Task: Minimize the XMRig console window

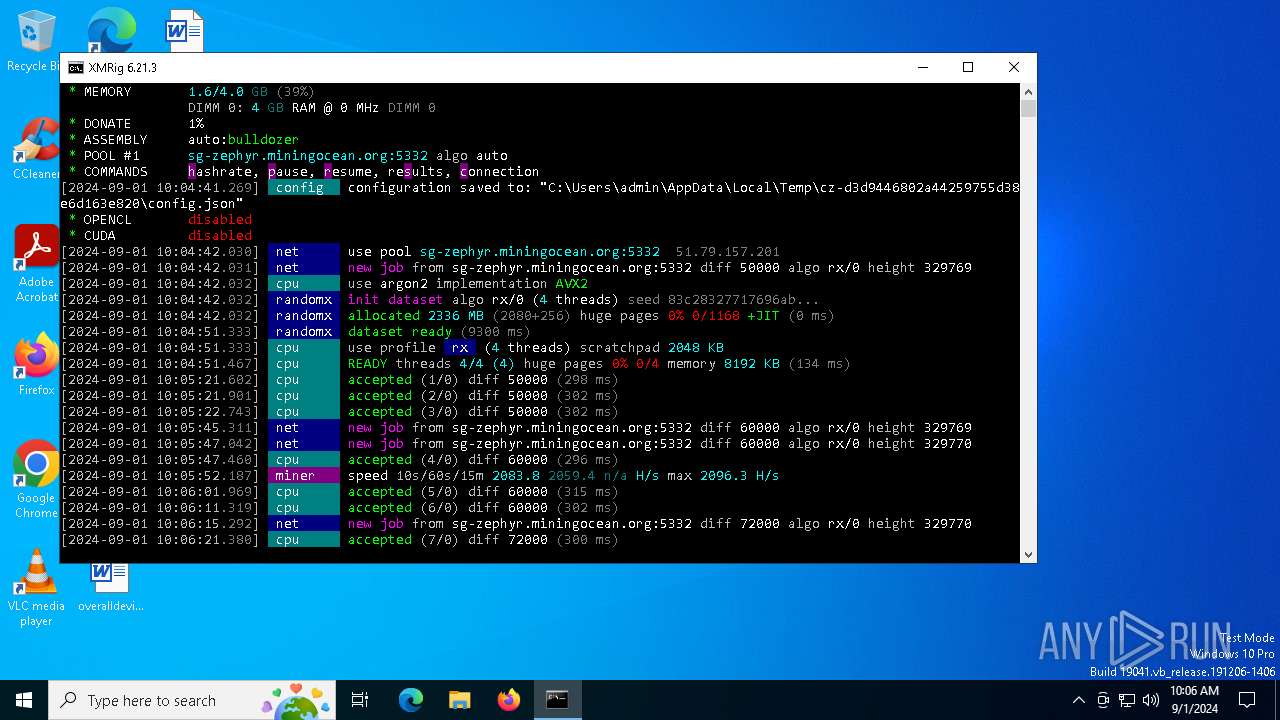Action: point(921,68)
